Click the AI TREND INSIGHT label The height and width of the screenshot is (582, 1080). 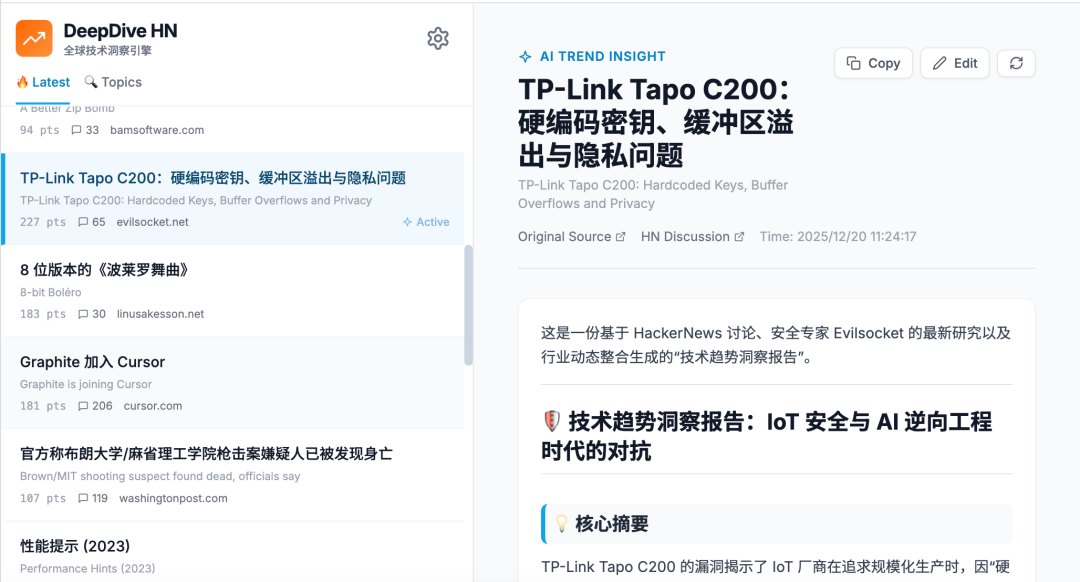pos(603,56)
